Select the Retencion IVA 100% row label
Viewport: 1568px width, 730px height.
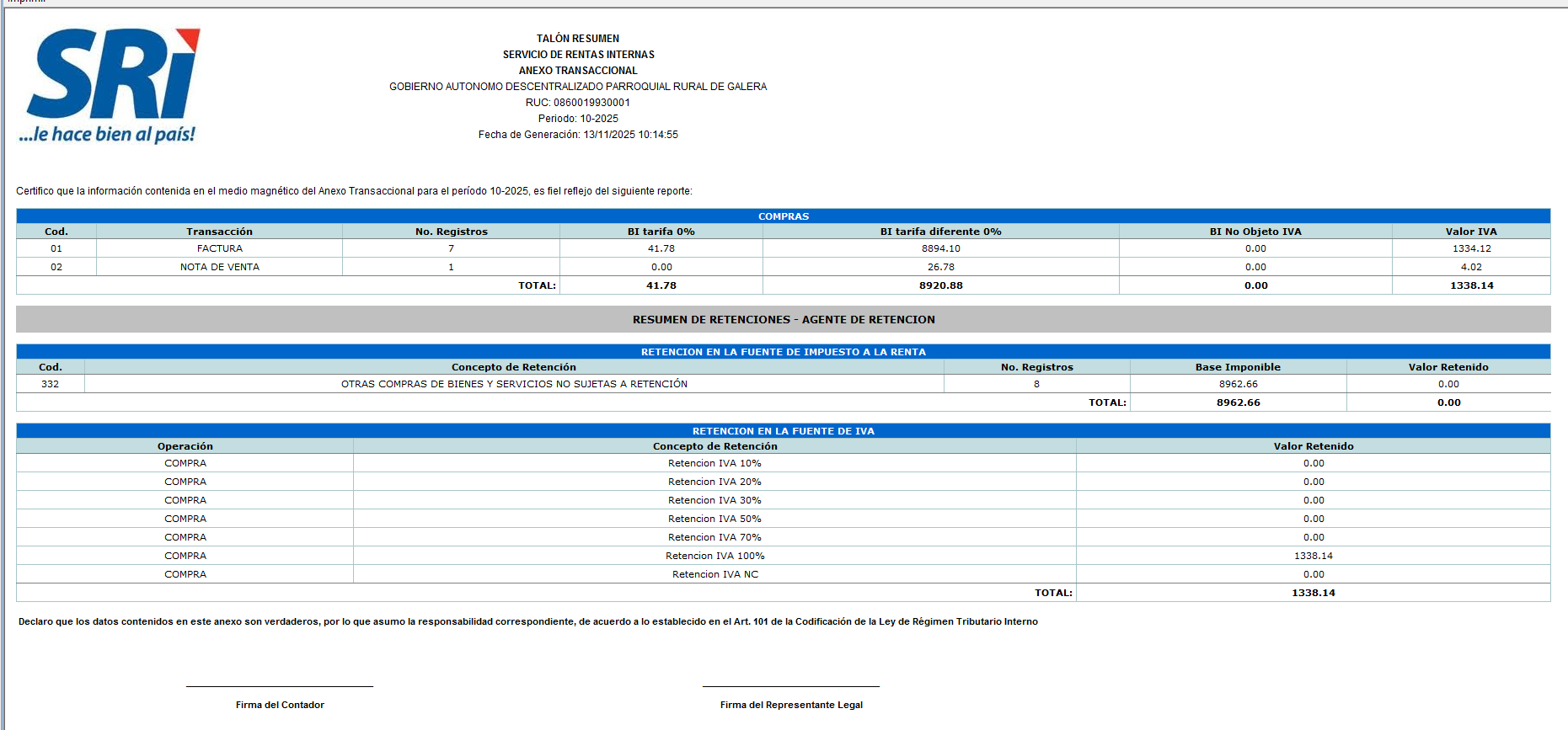tap(714, 556)
